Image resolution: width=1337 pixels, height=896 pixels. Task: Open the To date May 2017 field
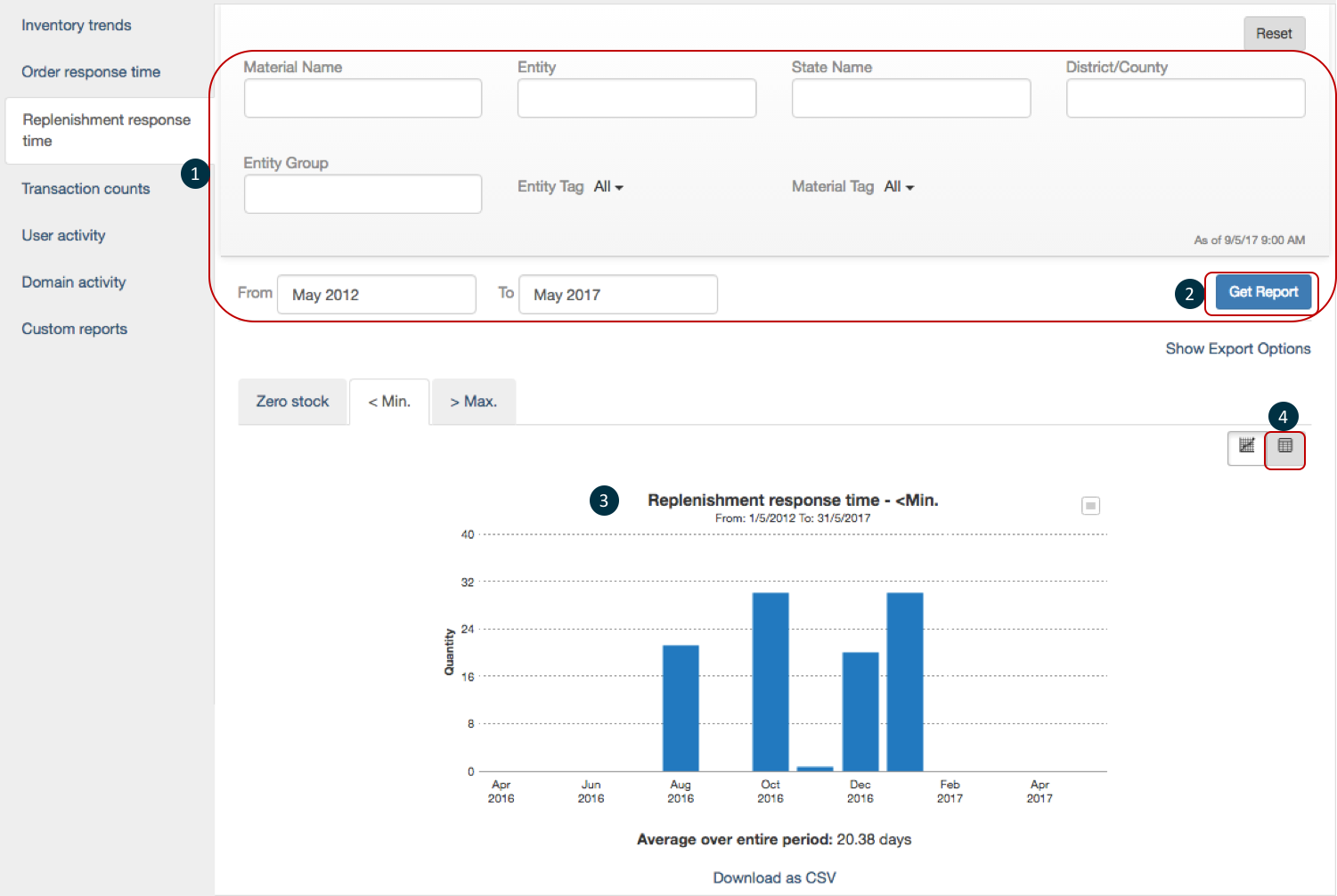click(x=618, y=294)
